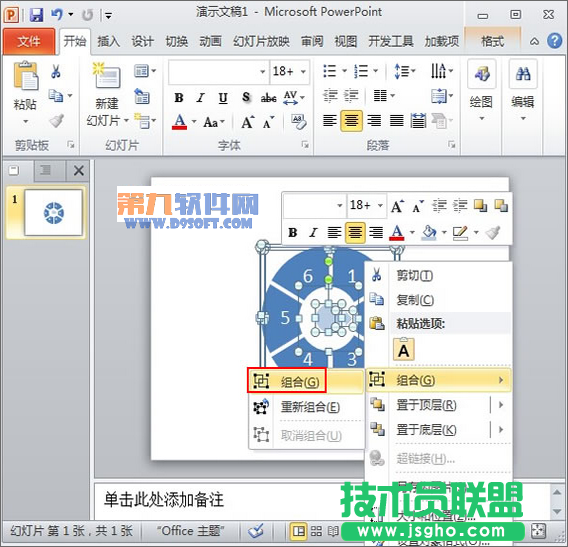Click the Format Painter brush in ribbon
The width and height of the screenshot is (568, 547).
click(x=57, y=121)
